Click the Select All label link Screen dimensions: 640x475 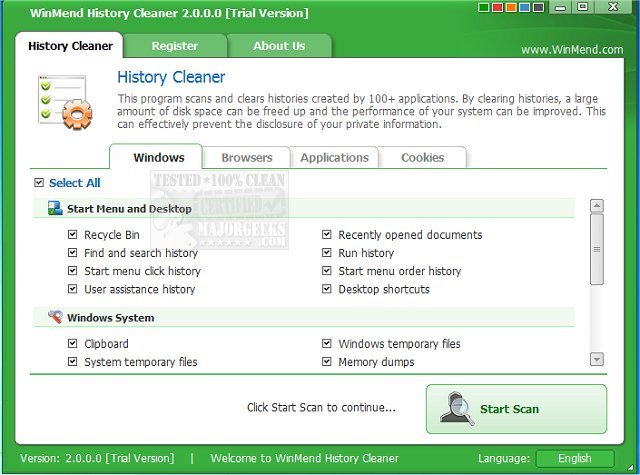(x=75, y=183)
